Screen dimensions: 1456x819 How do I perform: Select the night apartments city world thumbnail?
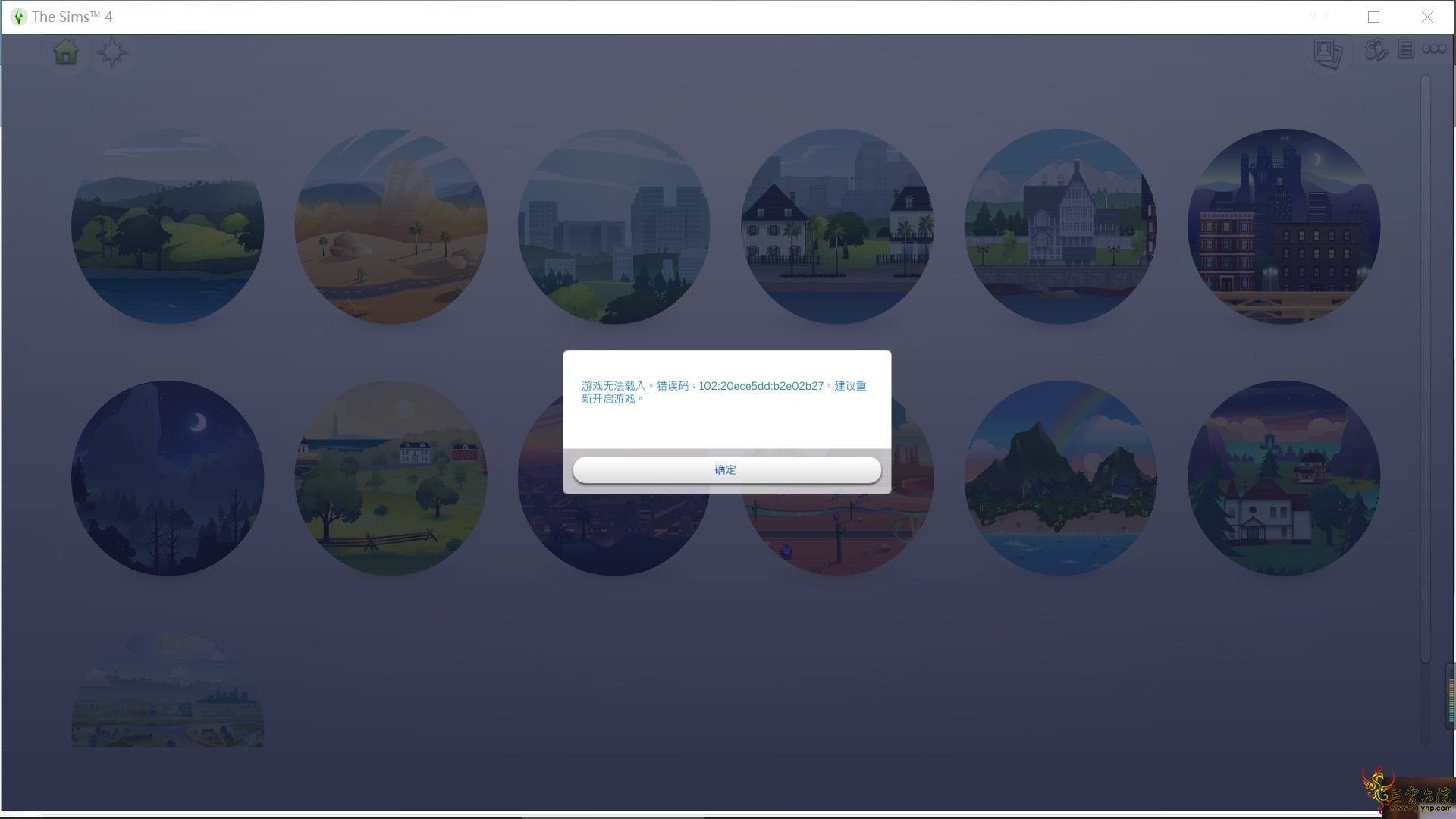click(x=1284, y=226)
